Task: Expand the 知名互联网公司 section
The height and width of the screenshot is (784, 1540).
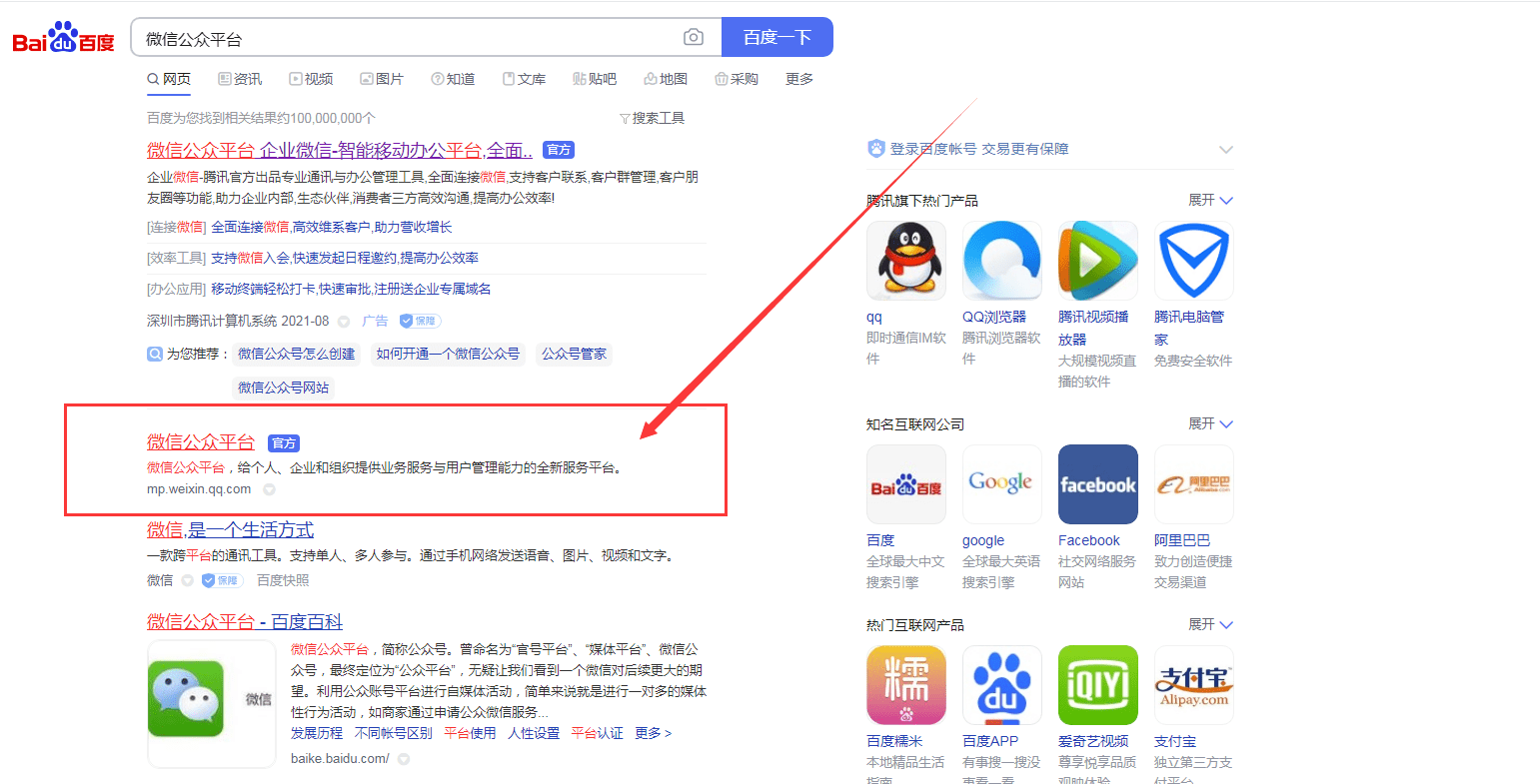Action: tap(1210, 423)
